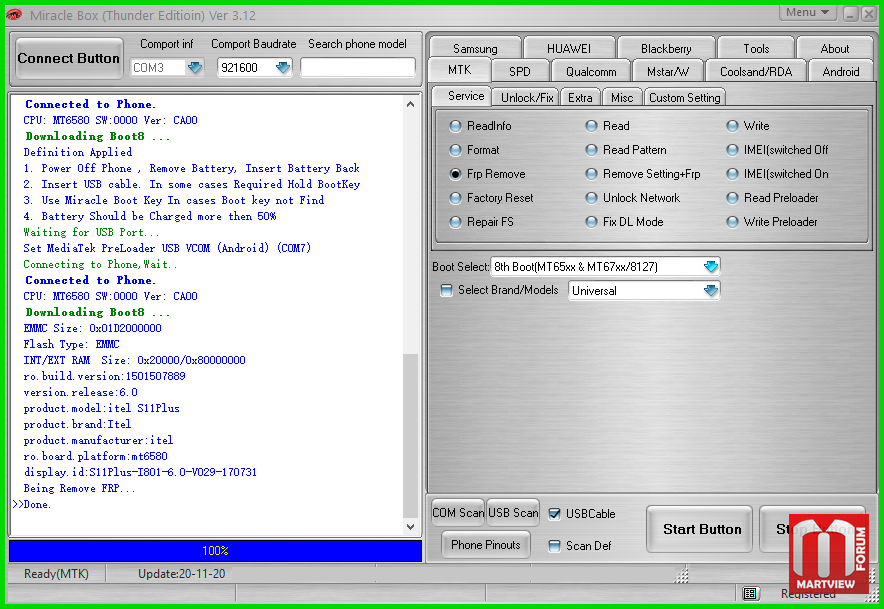884x609 pixels.
Task: Switch to the MTK tab
Action: click(x=459, y=70)
